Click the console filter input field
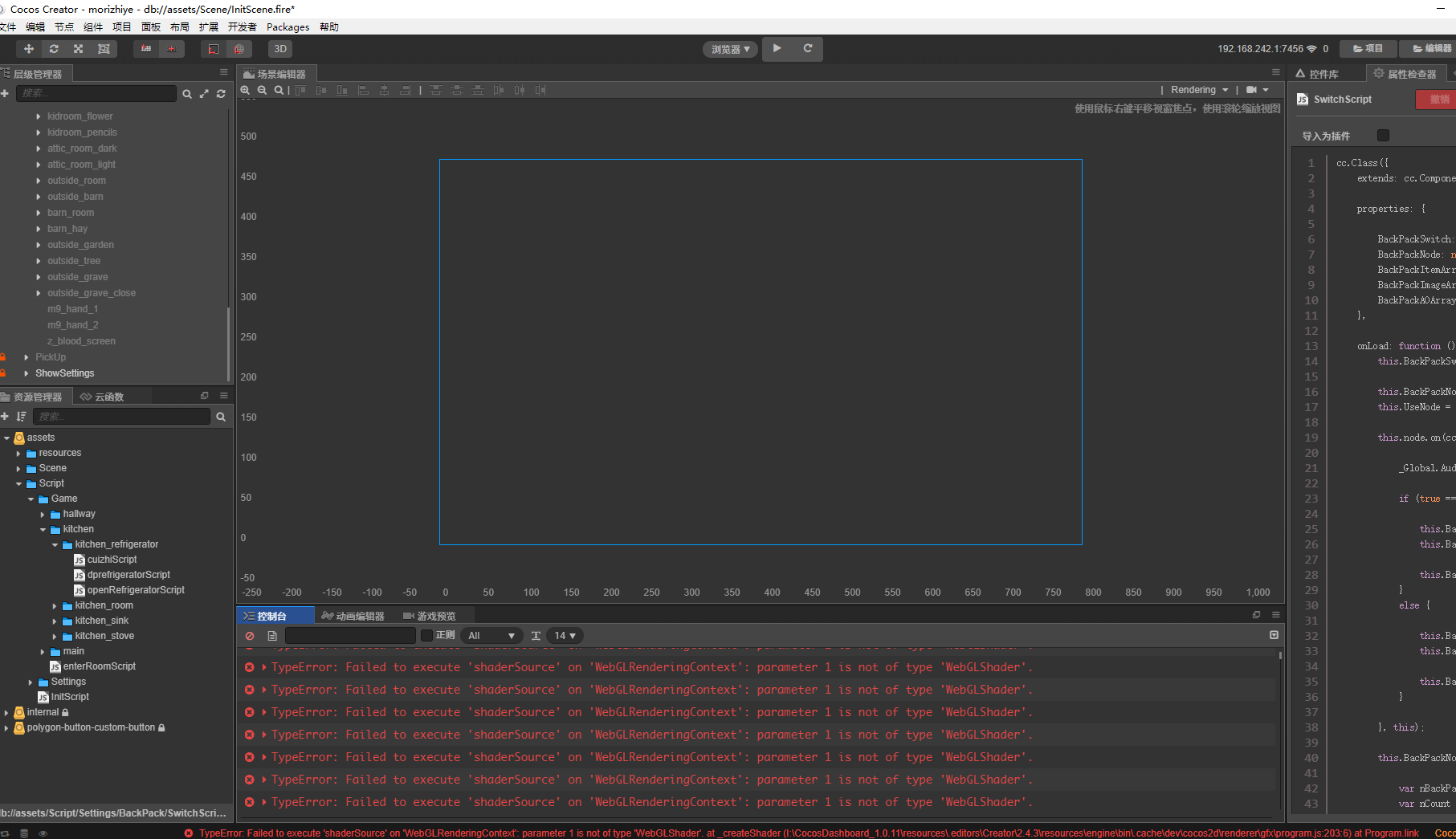 coord(350,636)
